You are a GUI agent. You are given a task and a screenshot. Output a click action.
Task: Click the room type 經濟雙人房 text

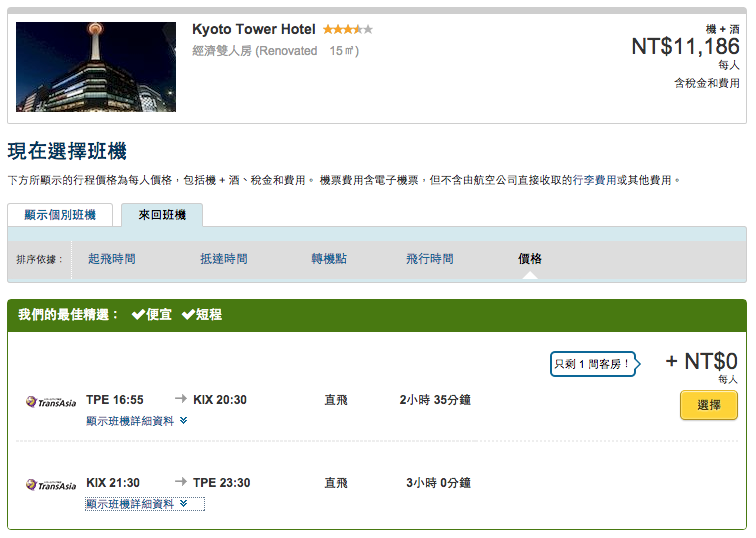pos(222,51)
